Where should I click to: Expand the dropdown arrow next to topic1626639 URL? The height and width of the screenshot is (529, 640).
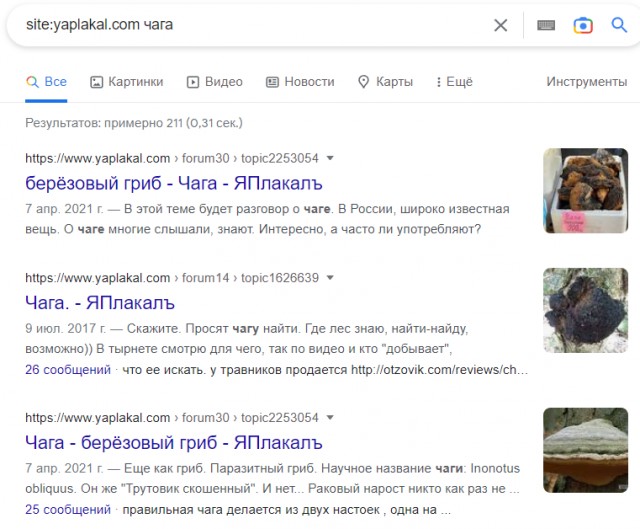[x=330, y=278]
